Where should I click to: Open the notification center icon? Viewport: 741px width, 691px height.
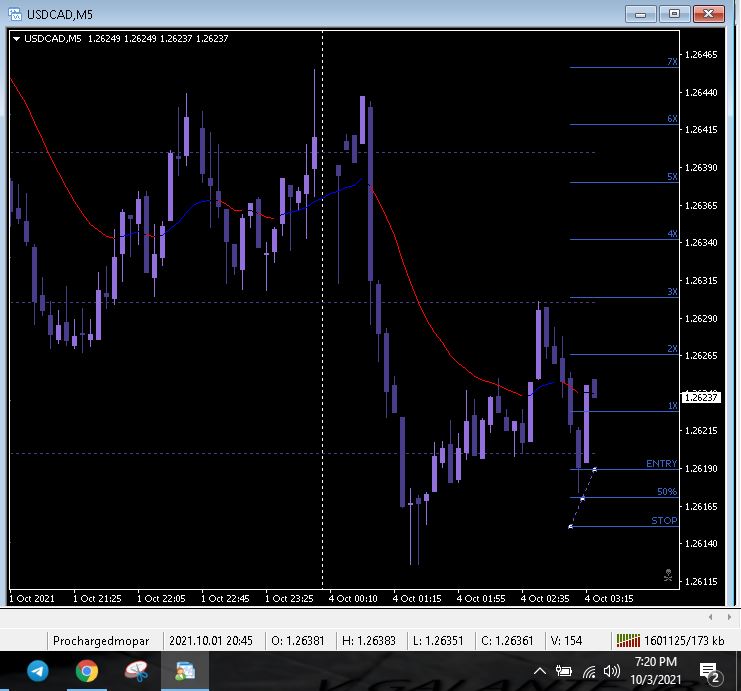[709, 673]
